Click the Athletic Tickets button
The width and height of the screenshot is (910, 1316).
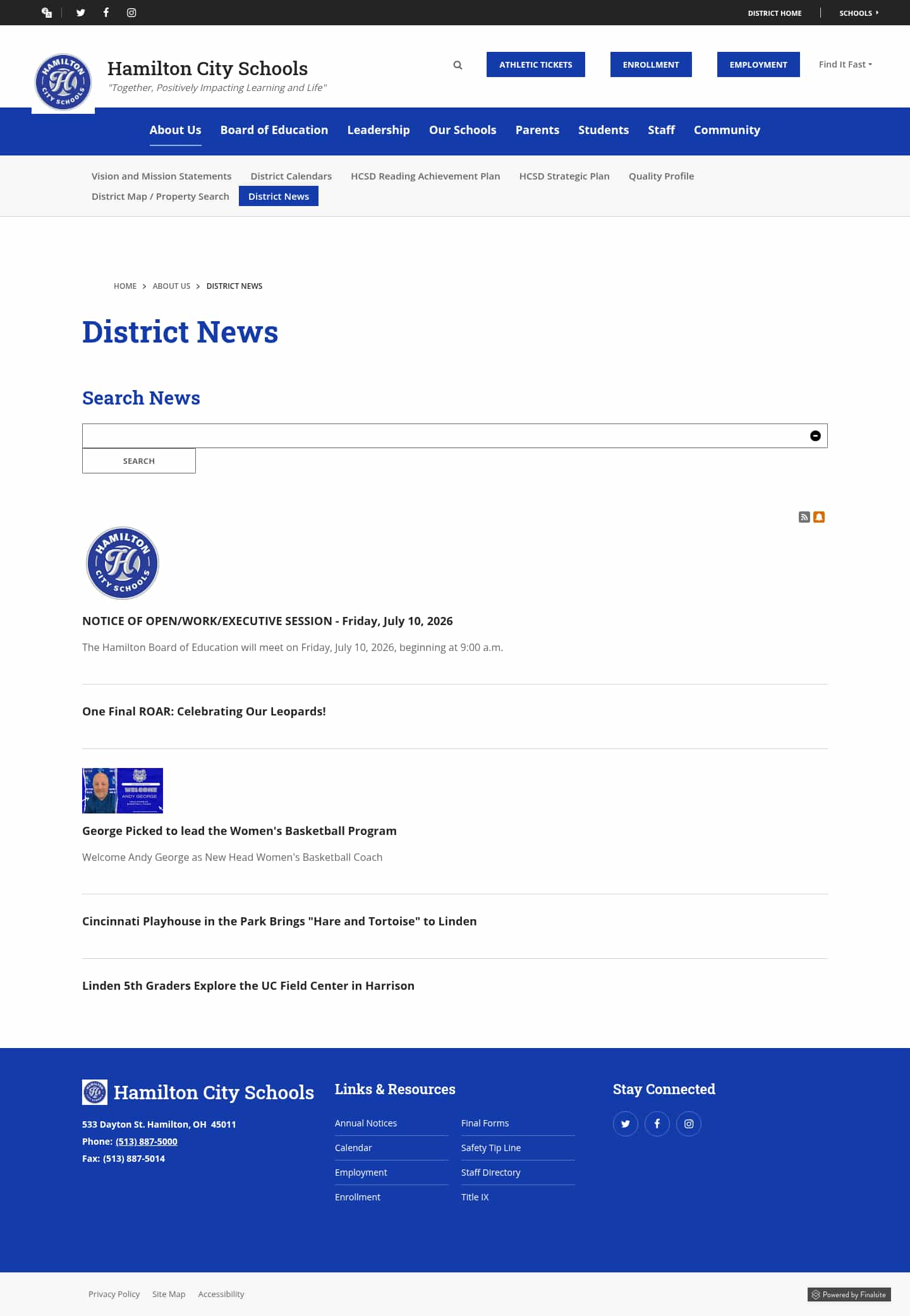pyautogui.click(x=536, y=64)
